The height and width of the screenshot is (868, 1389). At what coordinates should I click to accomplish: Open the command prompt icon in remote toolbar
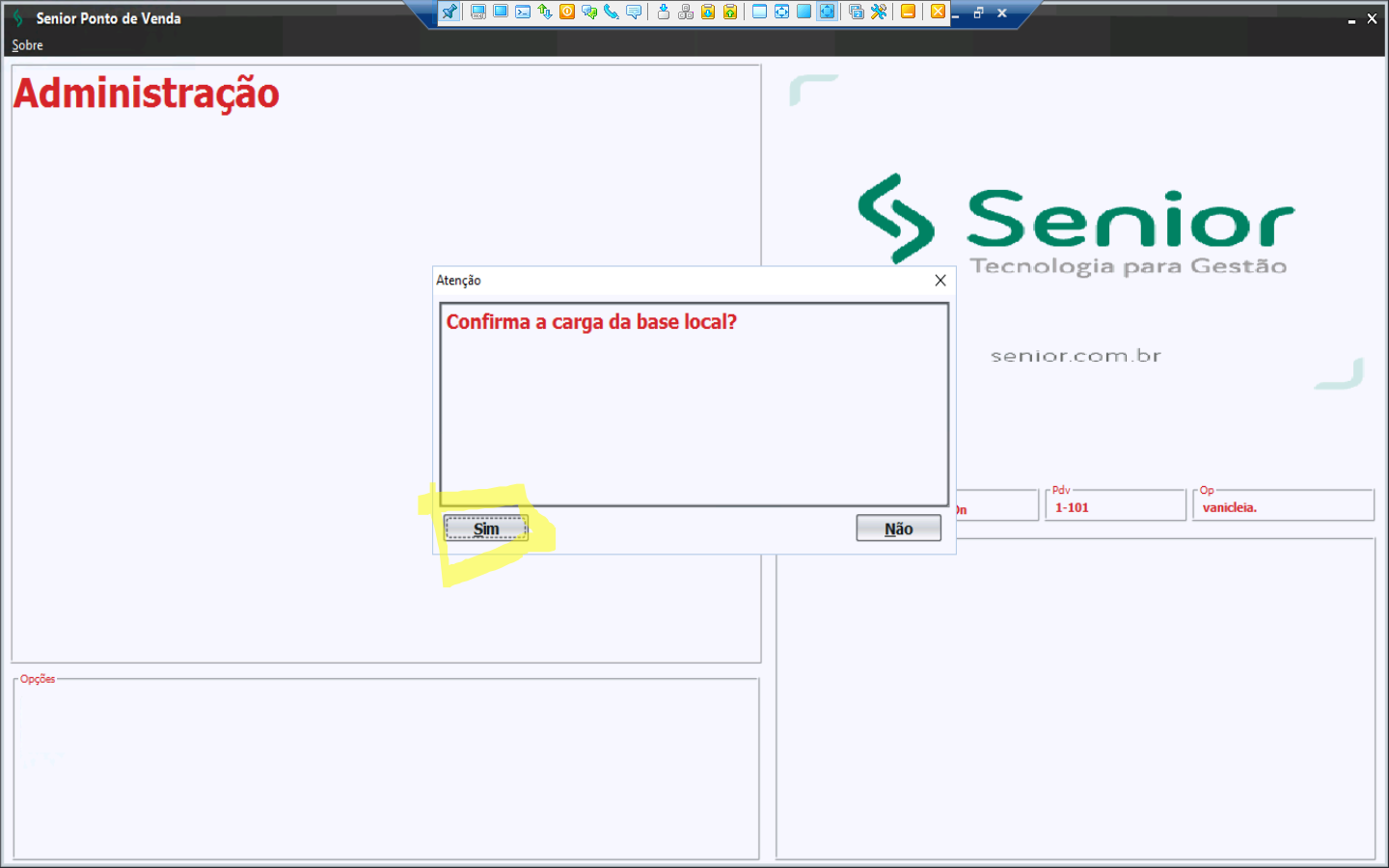tap(523, 12)
